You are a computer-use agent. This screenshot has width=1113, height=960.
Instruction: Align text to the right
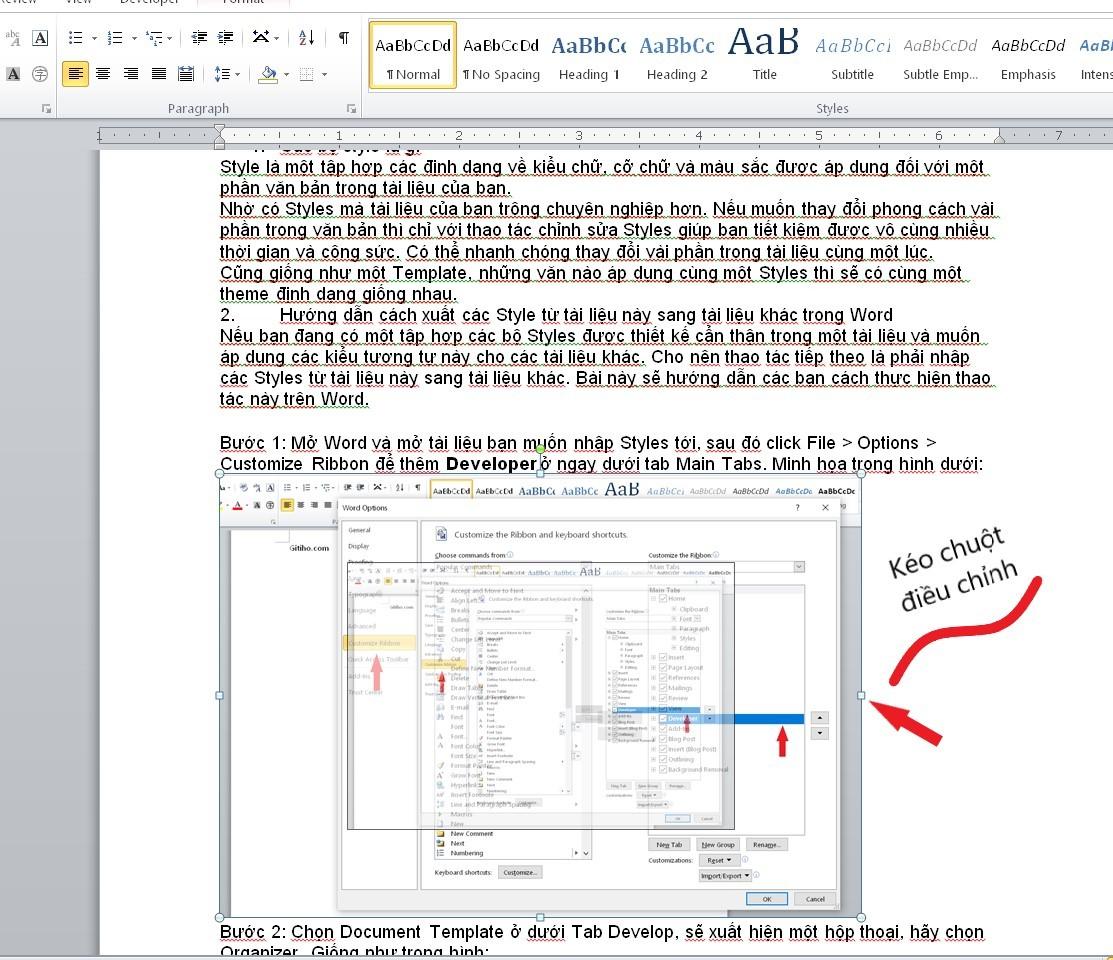coord(131,74)
